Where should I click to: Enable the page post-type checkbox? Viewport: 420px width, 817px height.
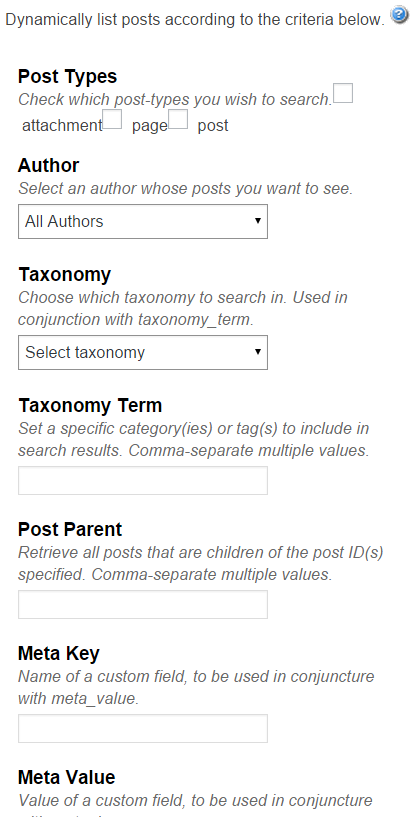112,119
